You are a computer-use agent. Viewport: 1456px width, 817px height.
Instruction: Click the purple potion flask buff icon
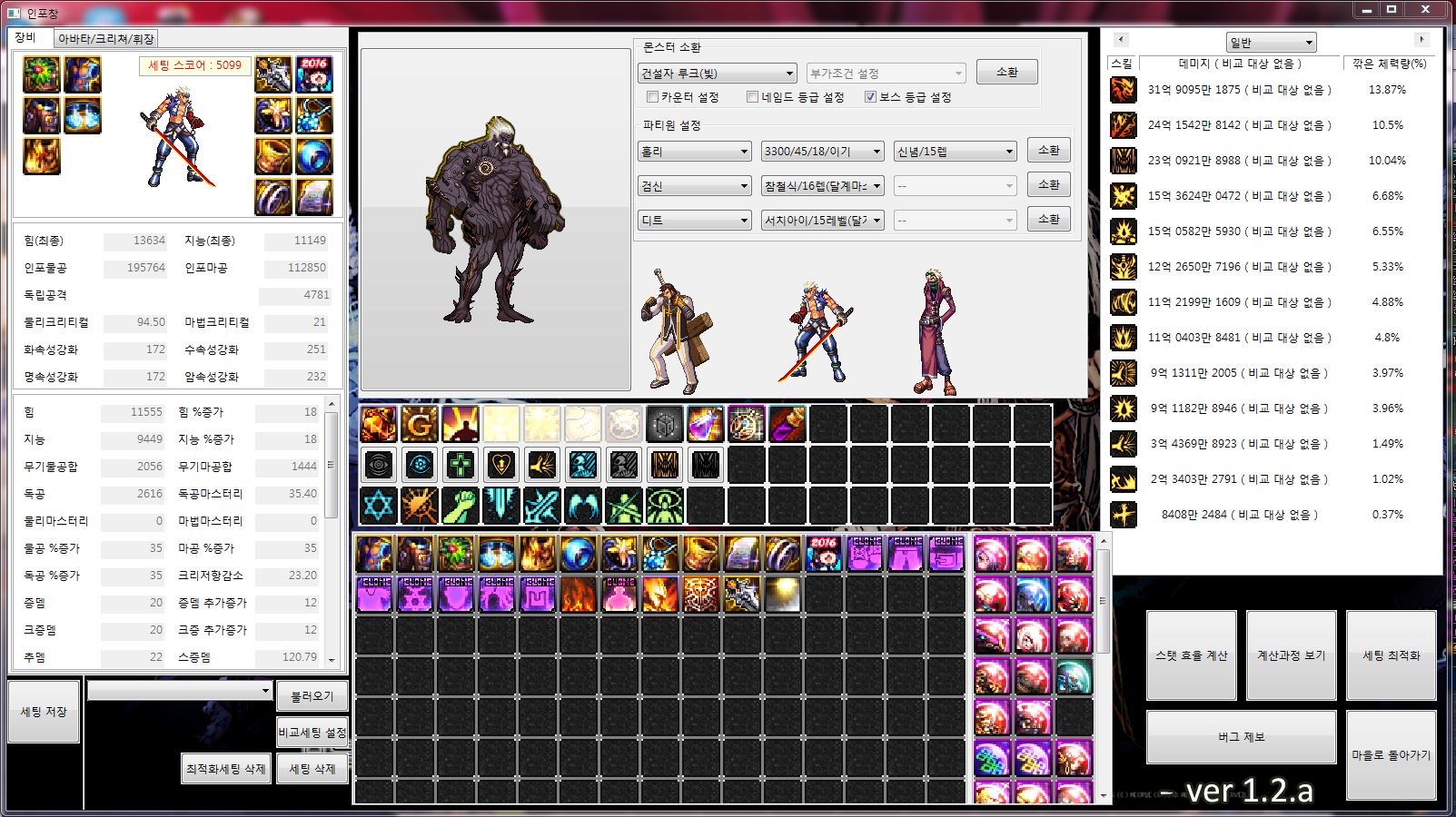point(705,424)
